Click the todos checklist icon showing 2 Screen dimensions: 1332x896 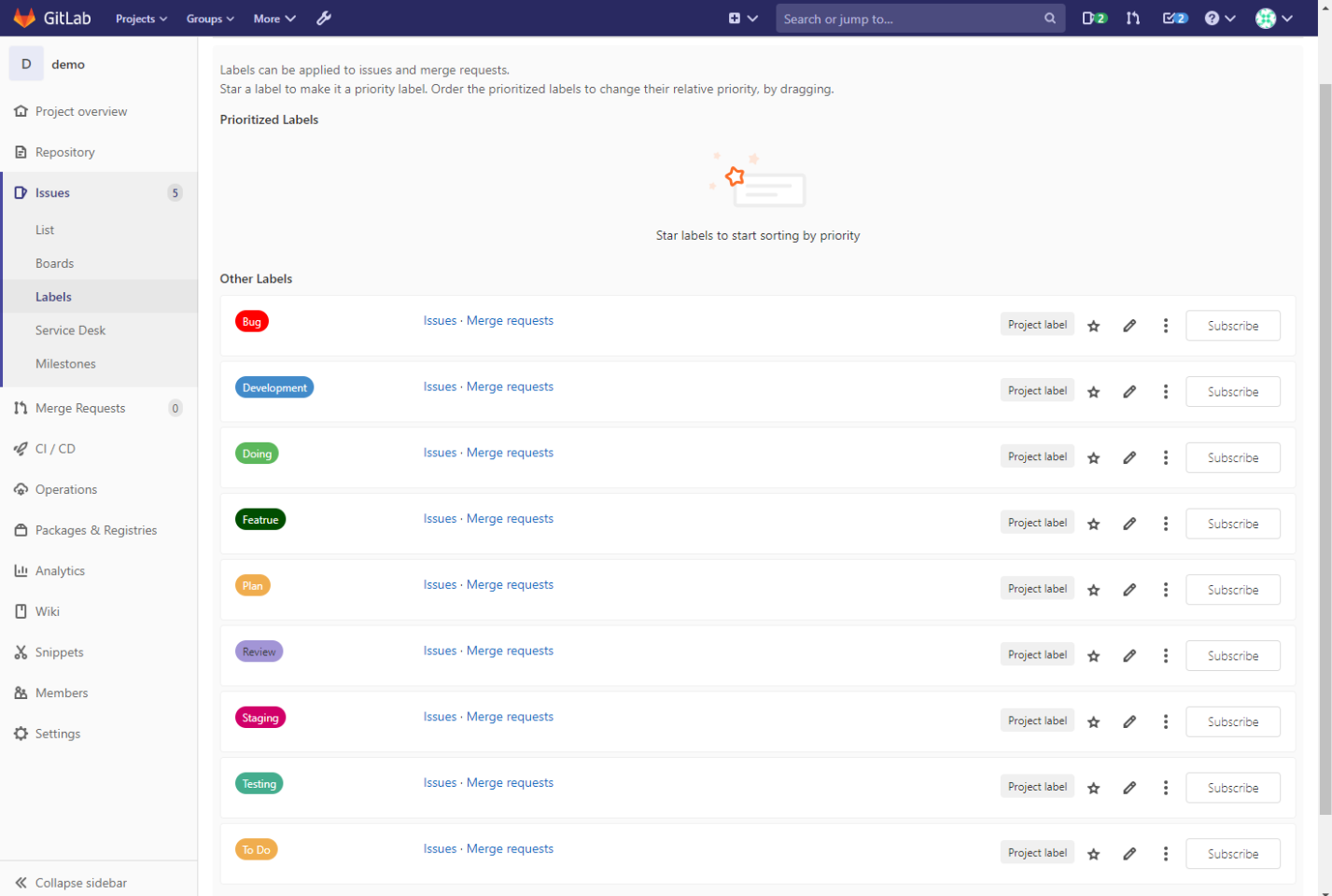[1173, 18]
